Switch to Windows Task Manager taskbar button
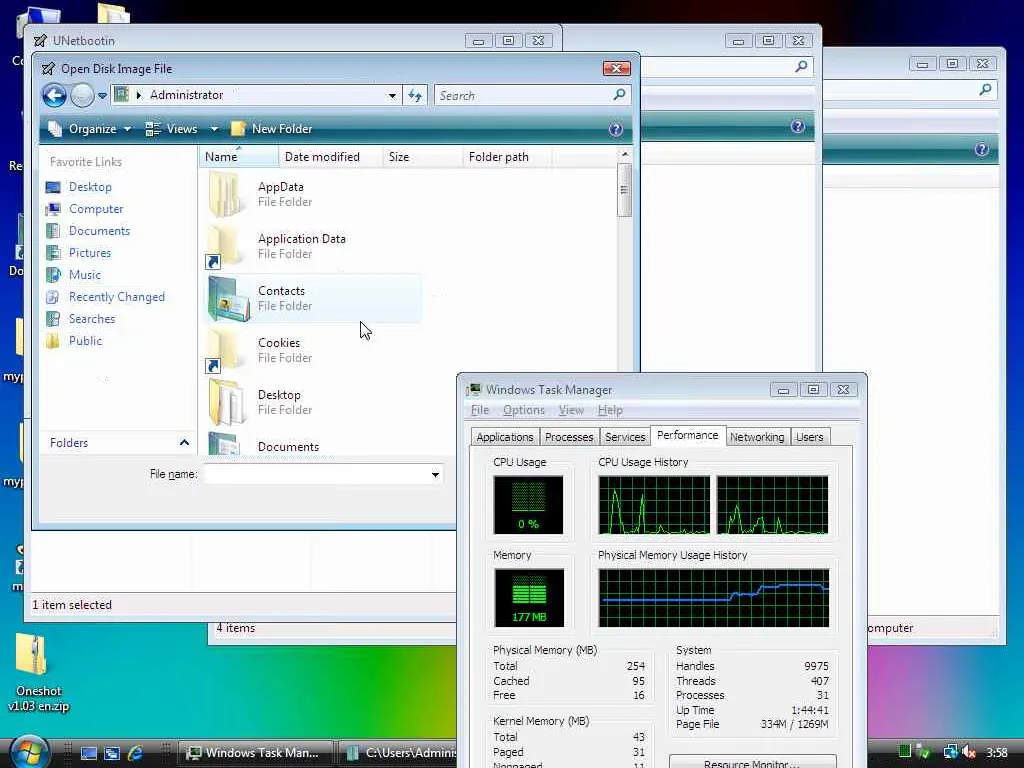The width and height of the screenshot is (1024, 768). (255, 753)
